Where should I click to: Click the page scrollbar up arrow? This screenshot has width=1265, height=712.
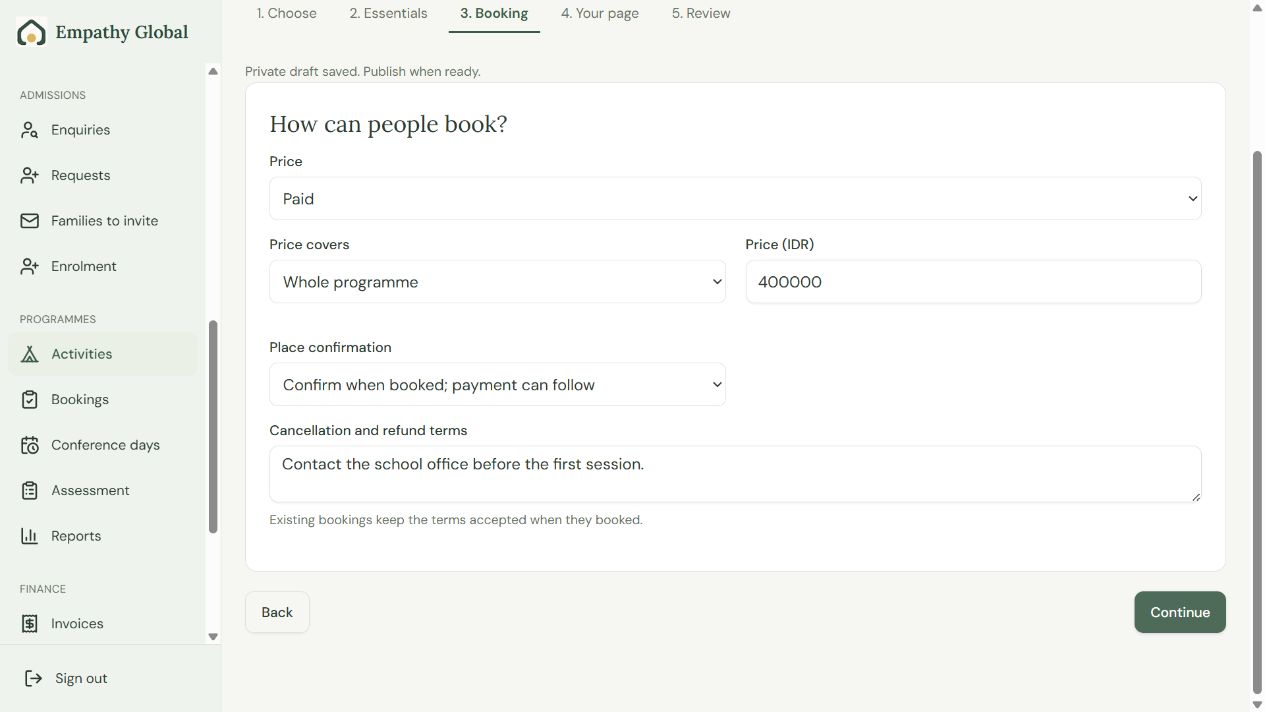(1257, 7)
